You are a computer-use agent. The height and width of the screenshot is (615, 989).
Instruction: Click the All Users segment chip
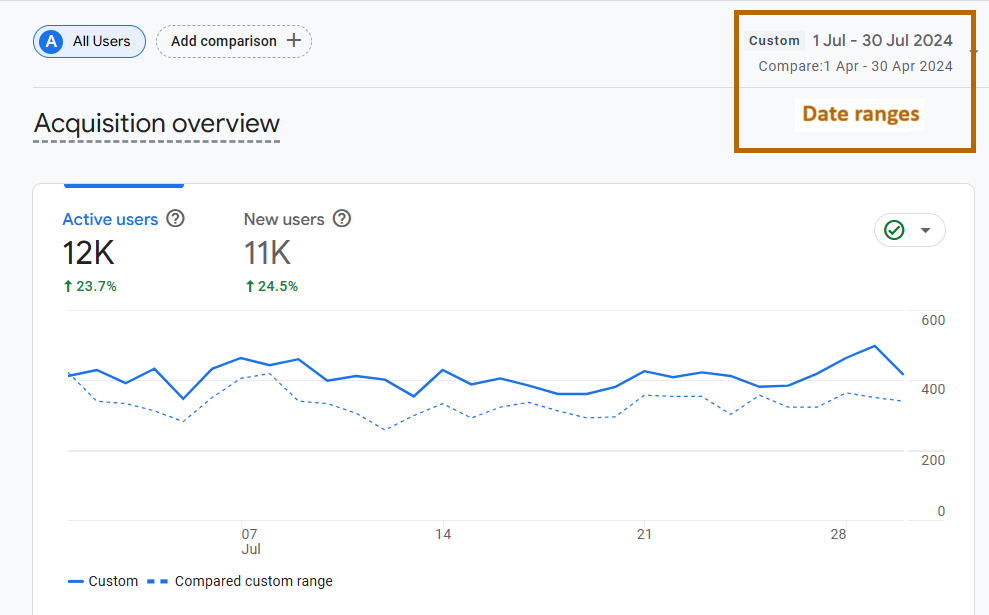[90, 42]
